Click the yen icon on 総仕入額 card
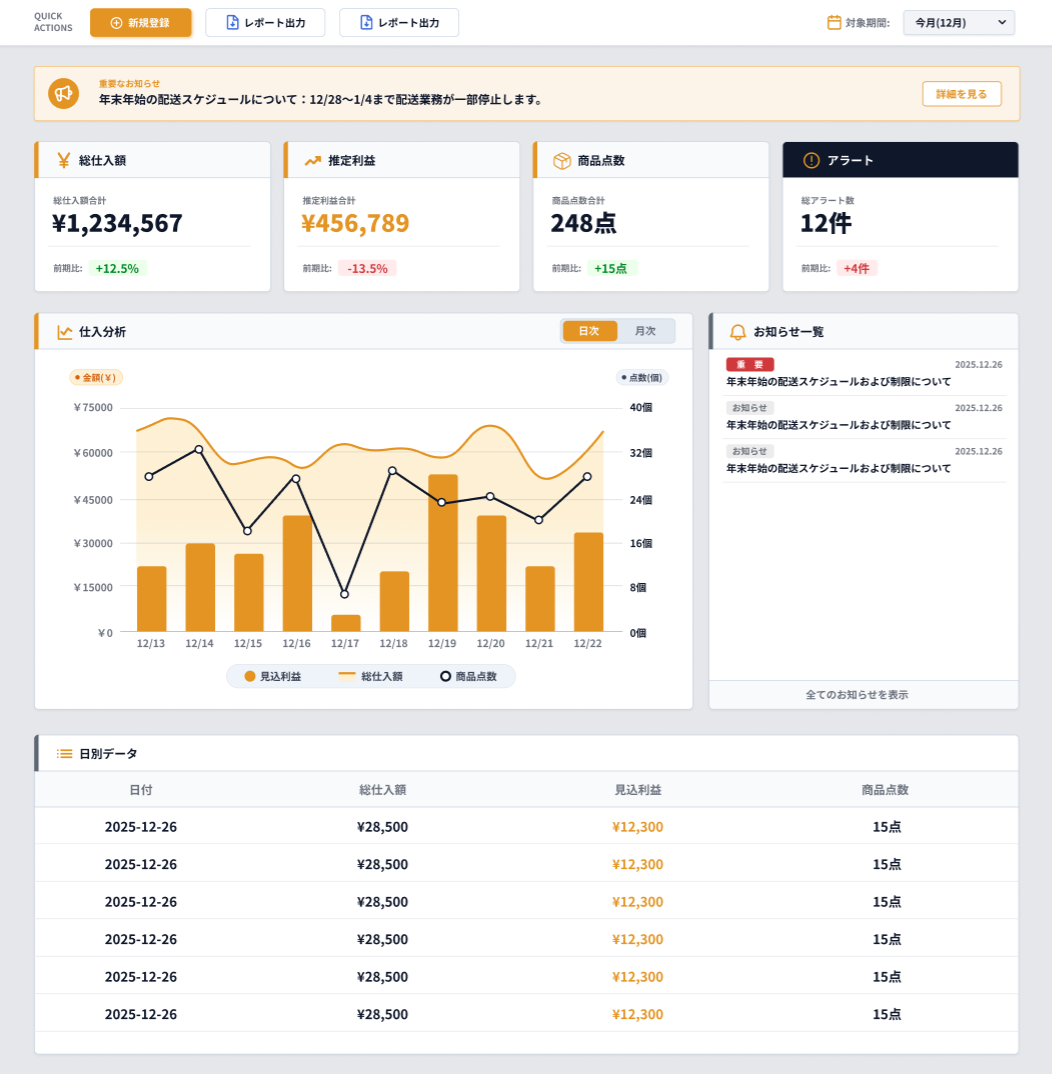This screenshot has width=1052, height=1074. [64, 160]
